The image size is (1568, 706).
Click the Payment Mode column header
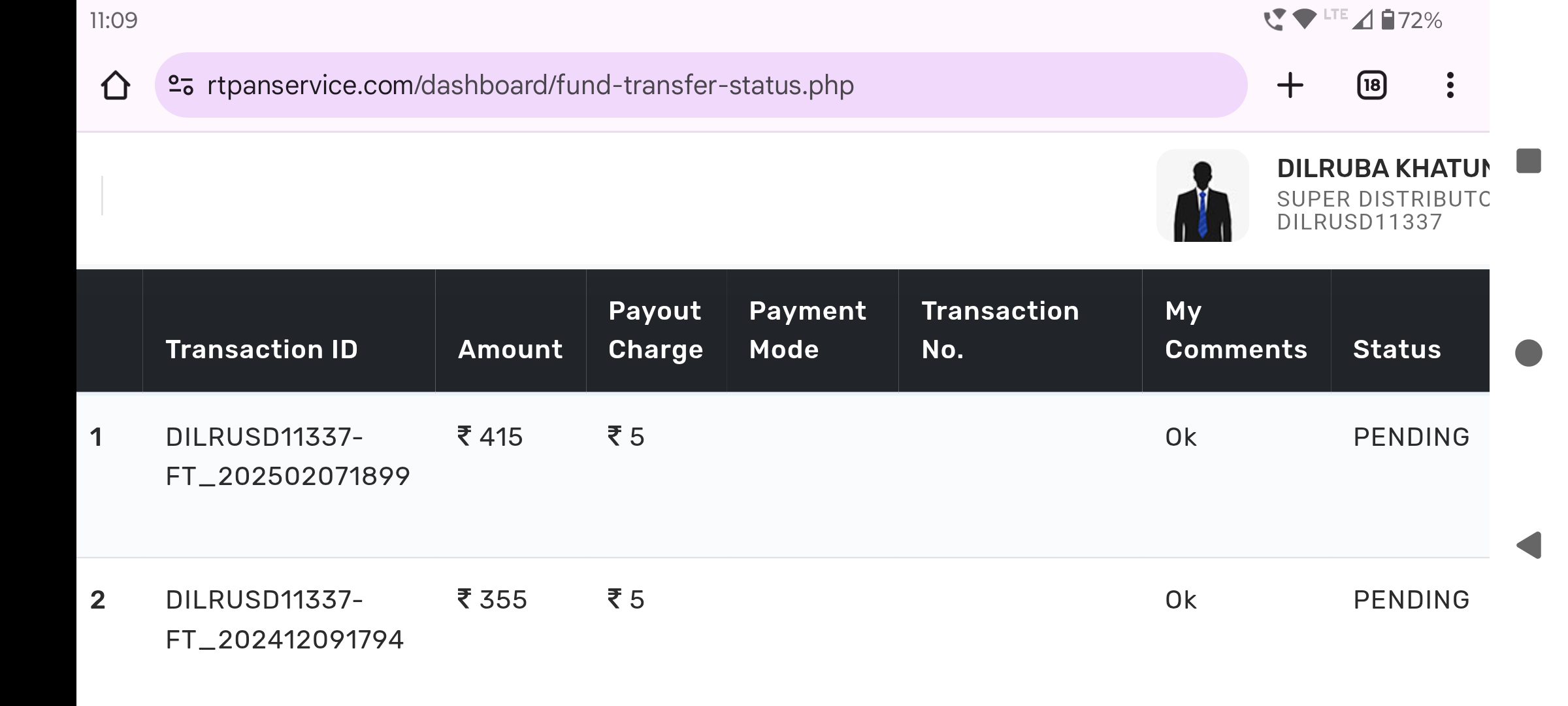click(808, 330)
